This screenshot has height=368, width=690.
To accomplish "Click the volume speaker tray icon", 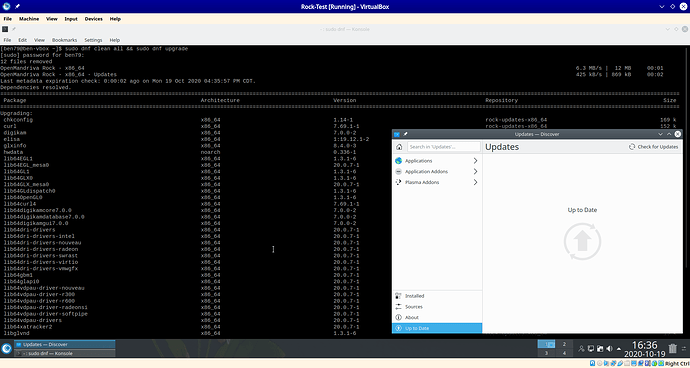I will point(609,349).
